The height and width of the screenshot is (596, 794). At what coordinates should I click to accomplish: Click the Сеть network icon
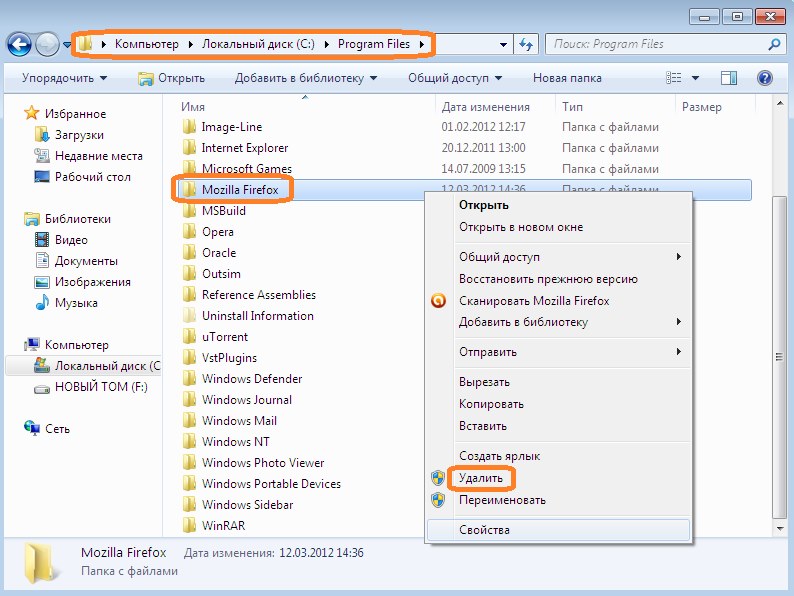(31, 428)
